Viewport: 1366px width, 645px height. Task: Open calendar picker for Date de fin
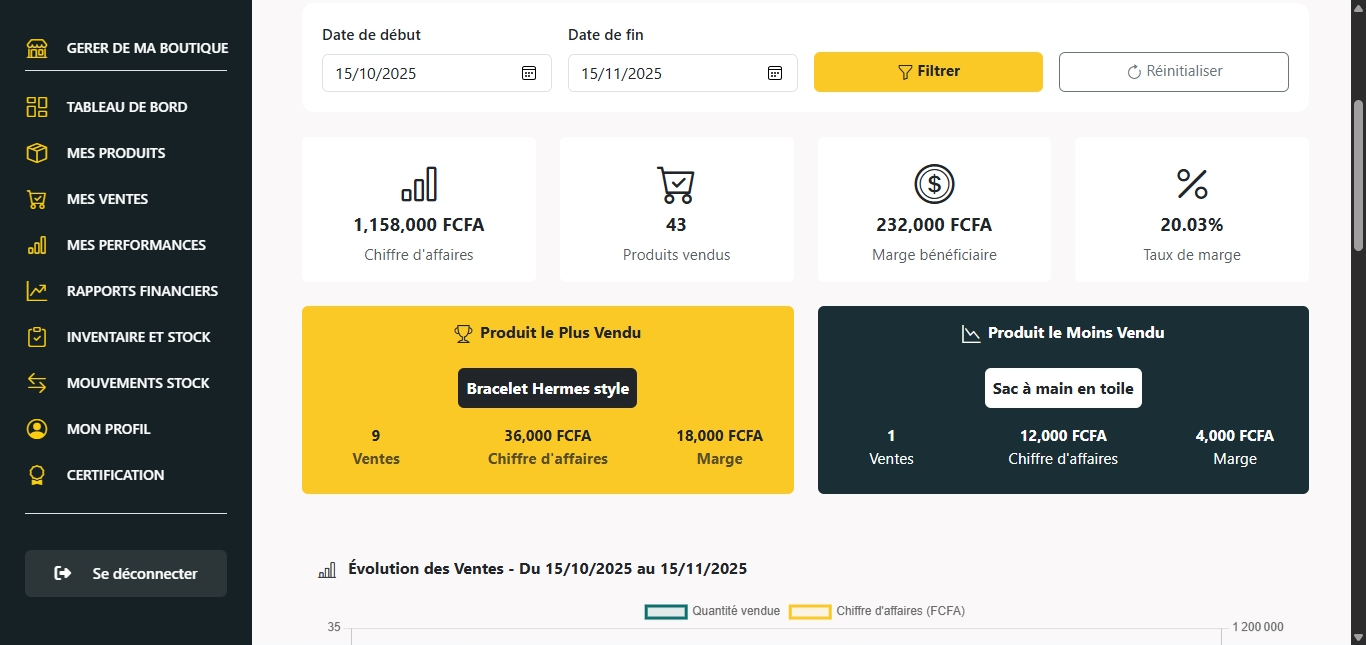pyautogui.click(x=775, y=73)
